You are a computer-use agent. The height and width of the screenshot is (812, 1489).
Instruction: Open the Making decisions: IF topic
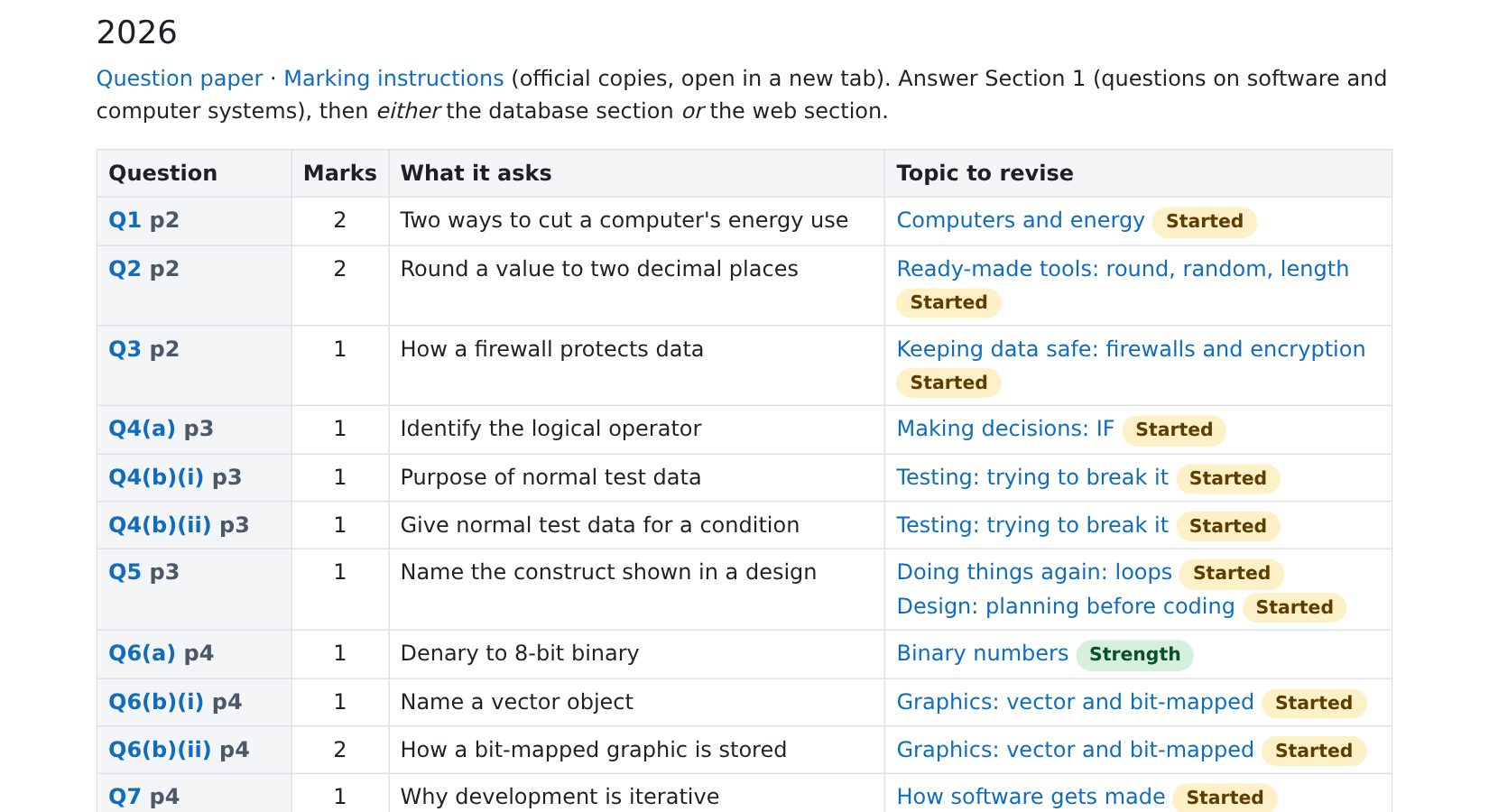(1005, 429)
